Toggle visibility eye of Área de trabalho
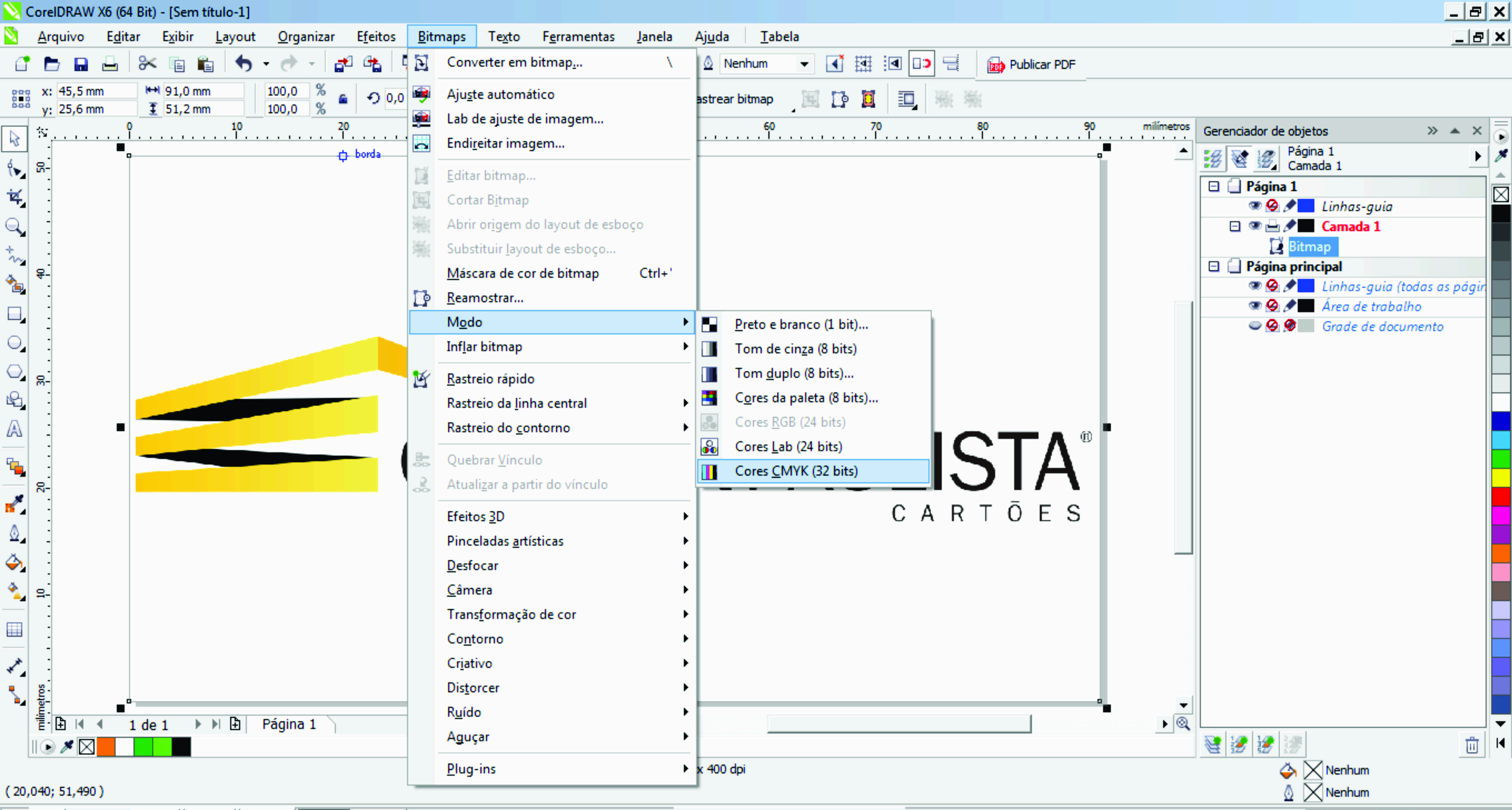The height and width of the screenshot is (810, 1512). [1255, 306]
